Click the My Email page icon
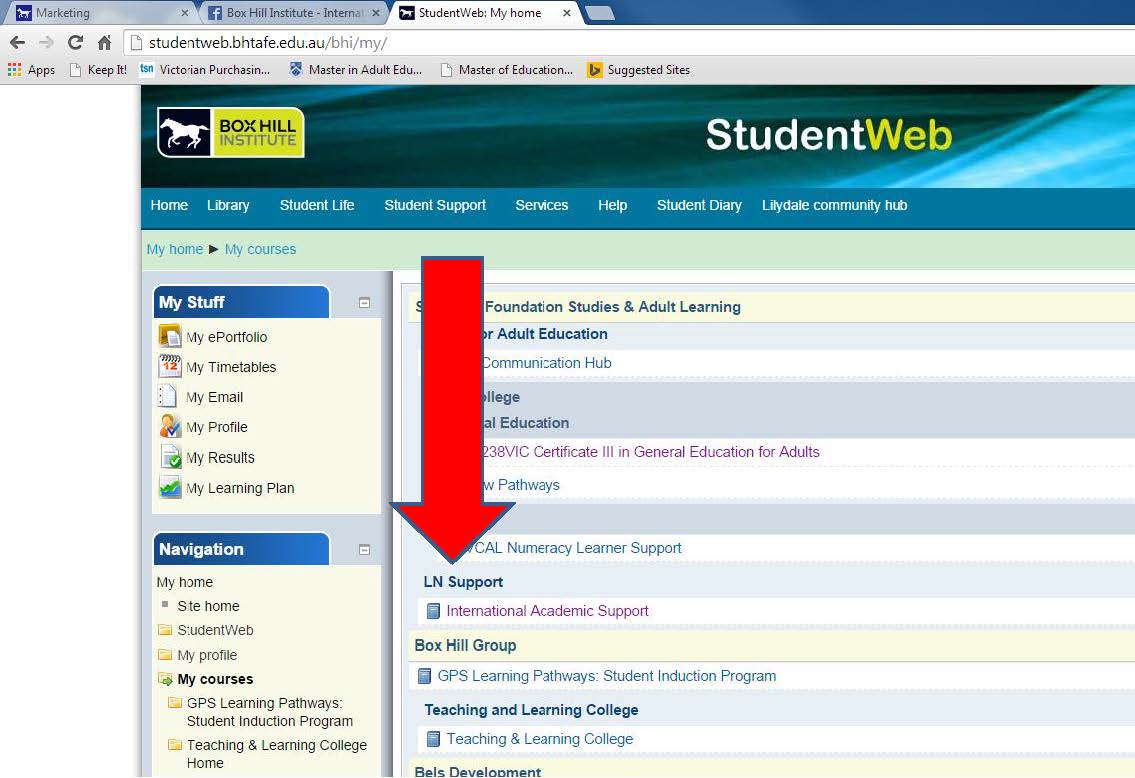1135x778 pixels. (168, 396)
